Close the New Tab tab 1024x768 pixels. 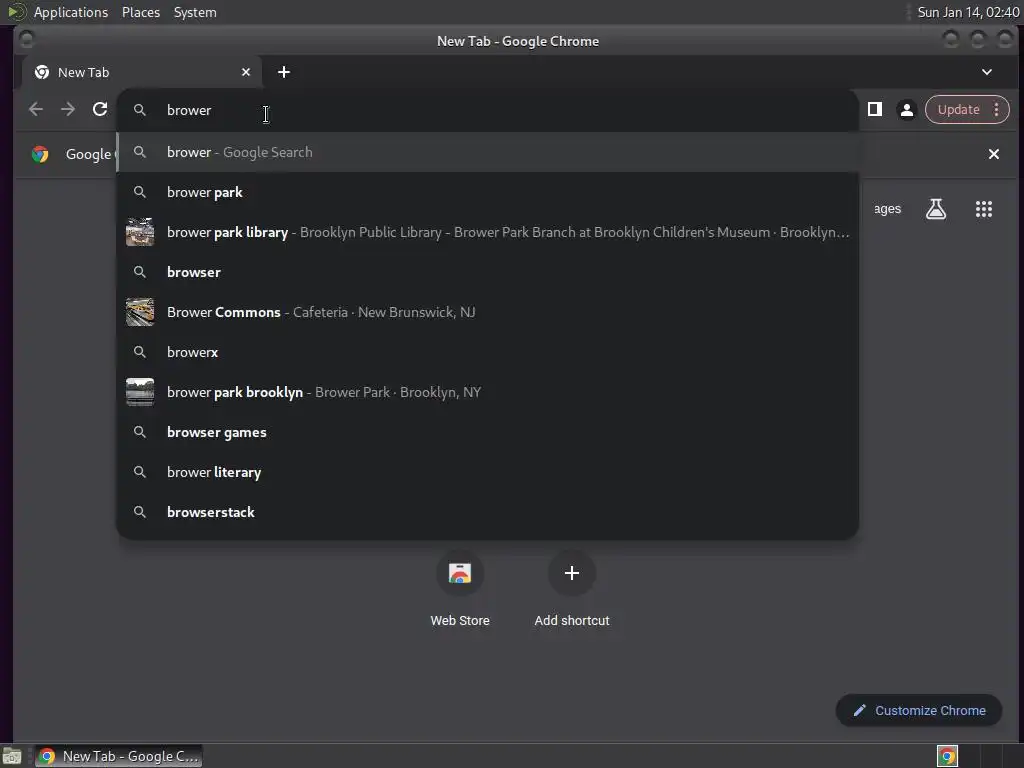click(246, 72)
